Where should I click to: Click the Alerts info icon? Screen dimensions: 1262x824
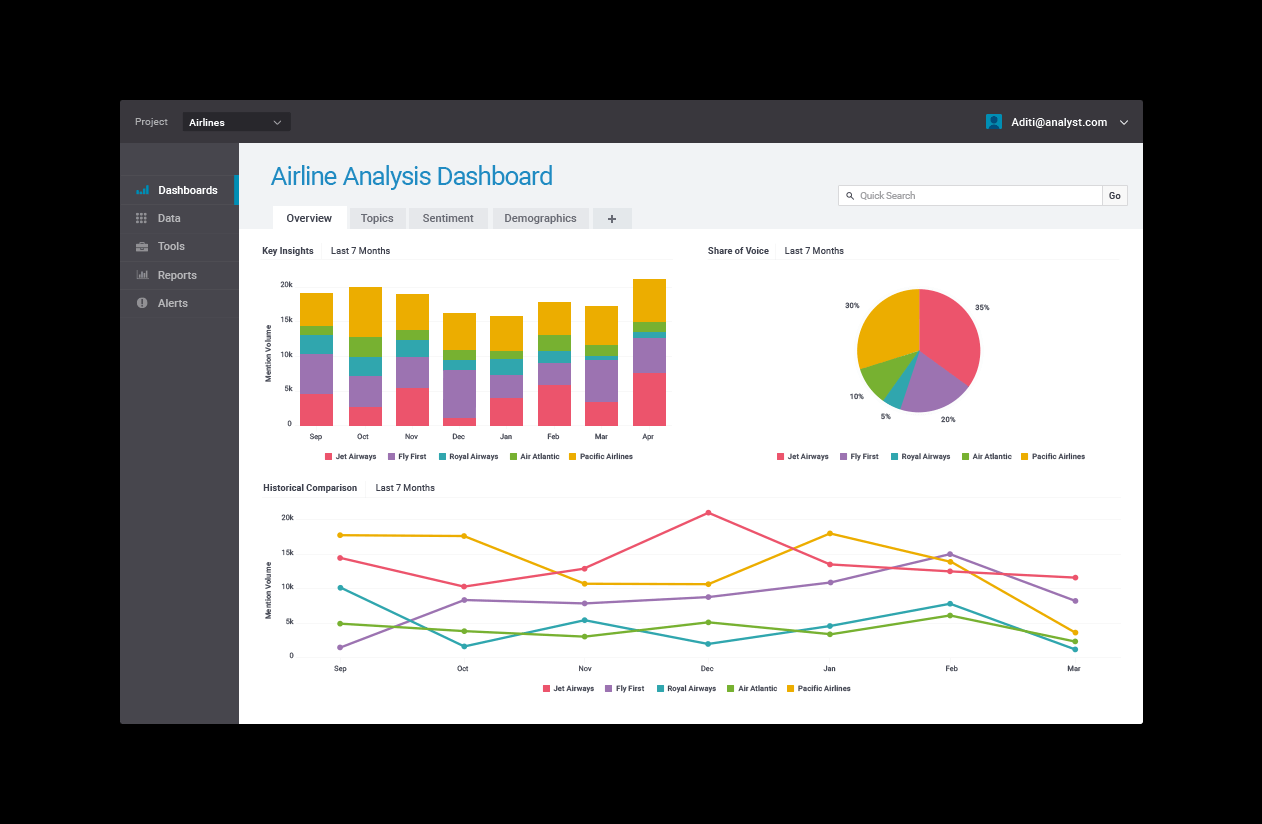(142, 302)
